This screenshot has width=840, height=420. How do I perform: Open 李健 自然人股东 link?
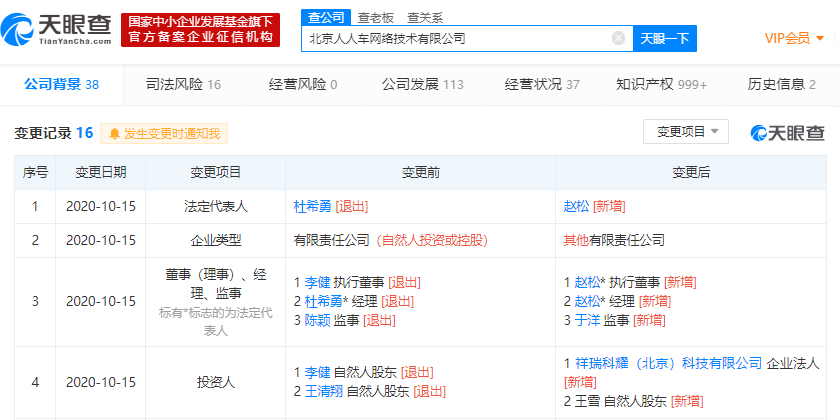tap(317, 372)
